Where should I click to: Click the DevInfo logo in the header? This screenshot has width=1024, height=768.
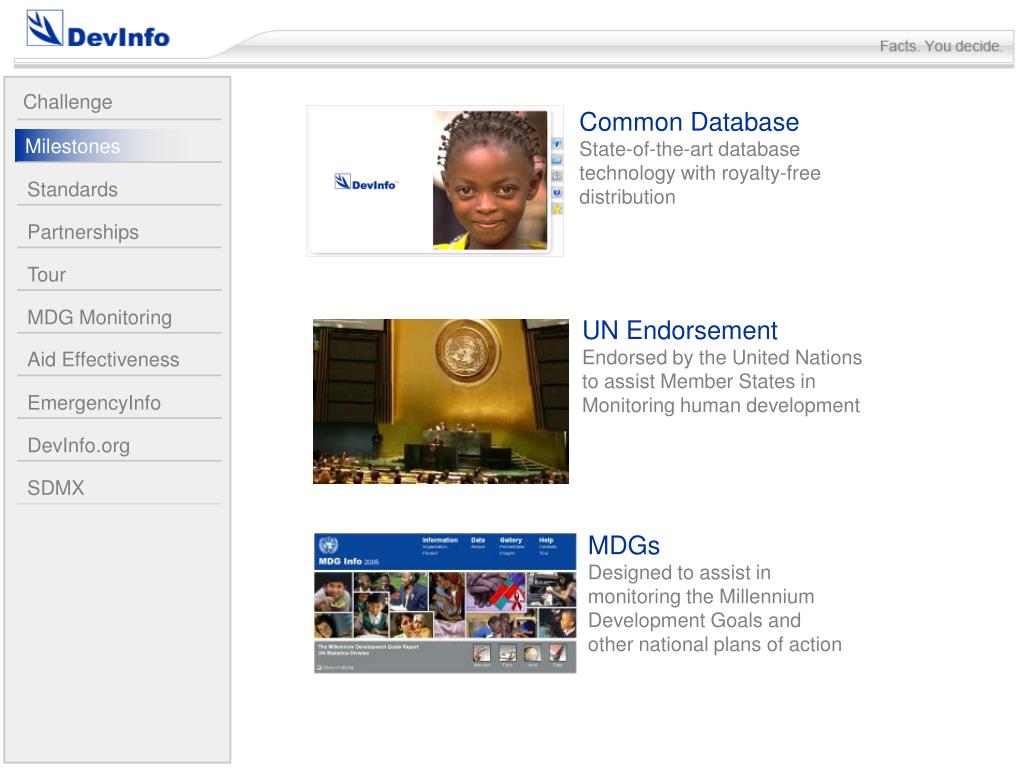(x=98, y=29)
